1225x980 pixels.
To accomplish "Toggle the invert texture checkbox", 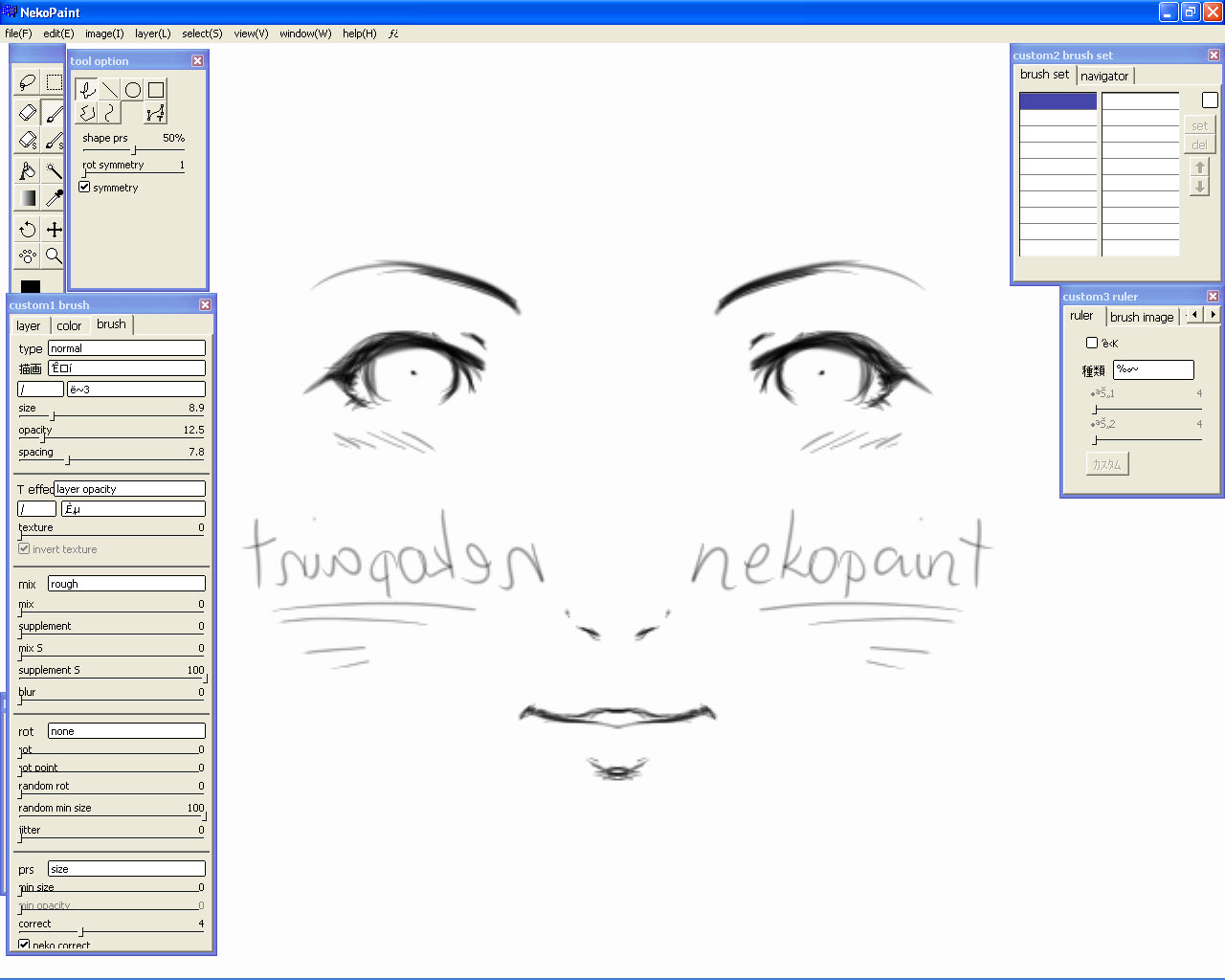I will [24, 549].
